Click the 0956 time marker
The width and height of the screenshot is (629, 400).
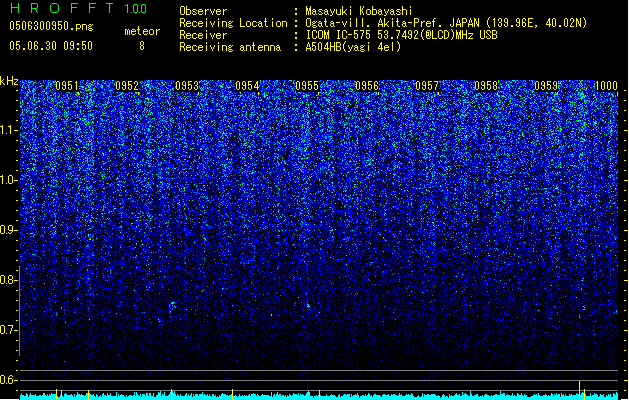tap(367, 86)
